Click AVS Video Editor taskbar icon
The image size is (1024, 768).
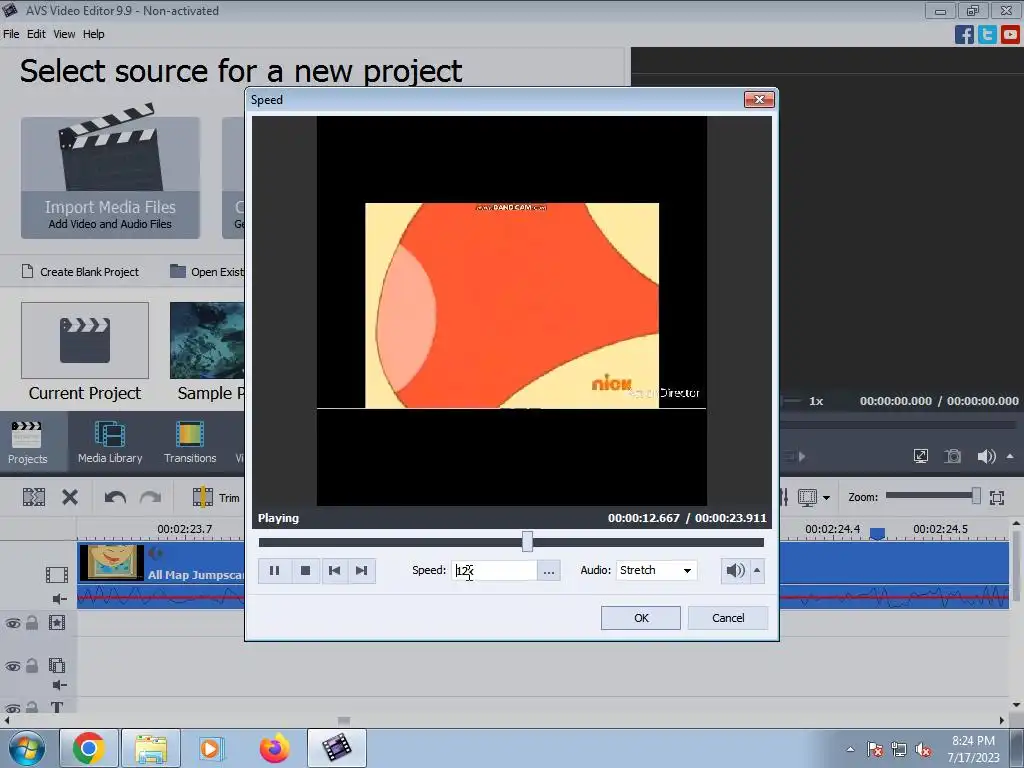tap(336, 748)
